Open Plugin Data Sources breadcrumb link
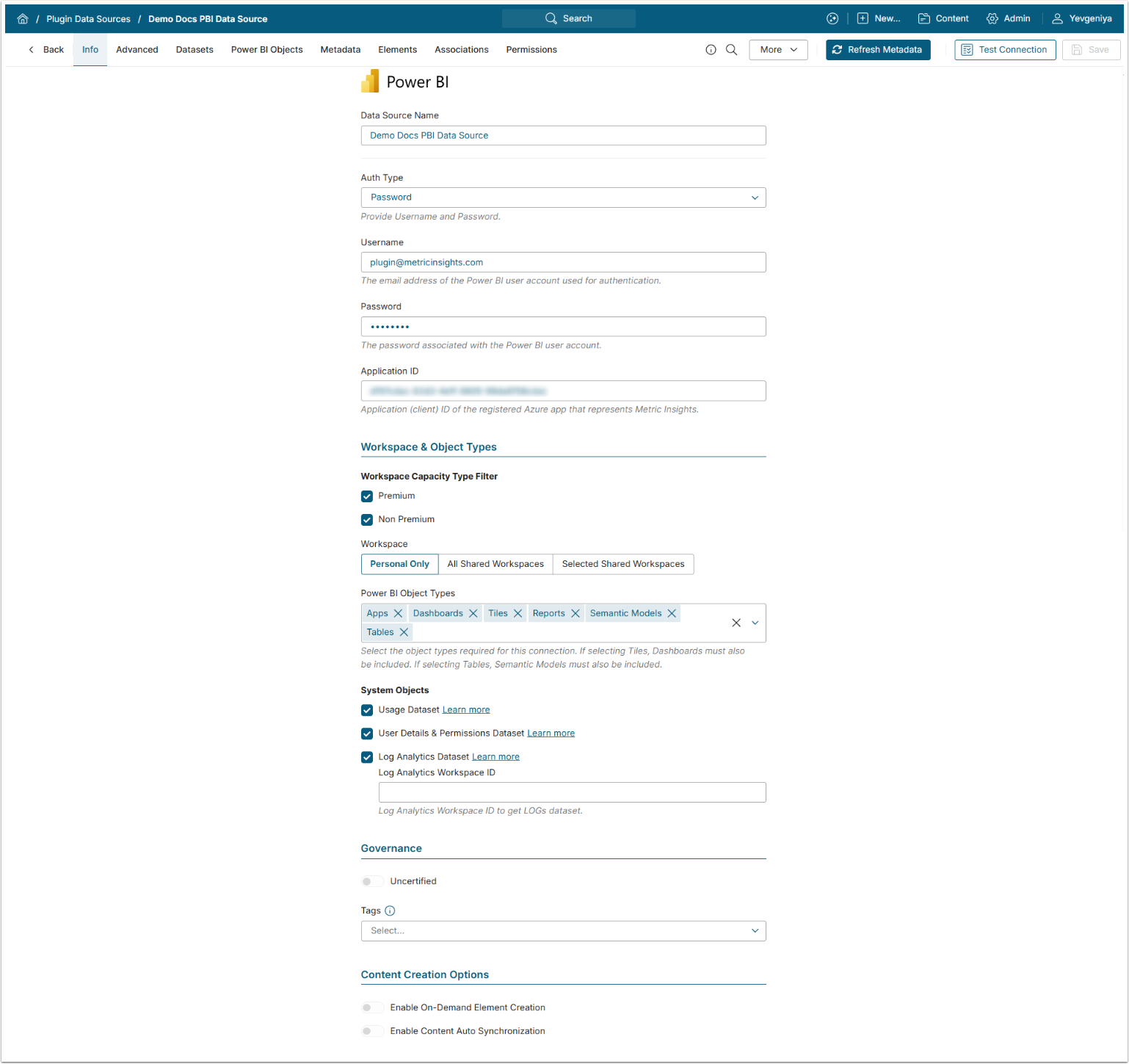This screenshot has height=1064, width=1129. tap(88, 19)
